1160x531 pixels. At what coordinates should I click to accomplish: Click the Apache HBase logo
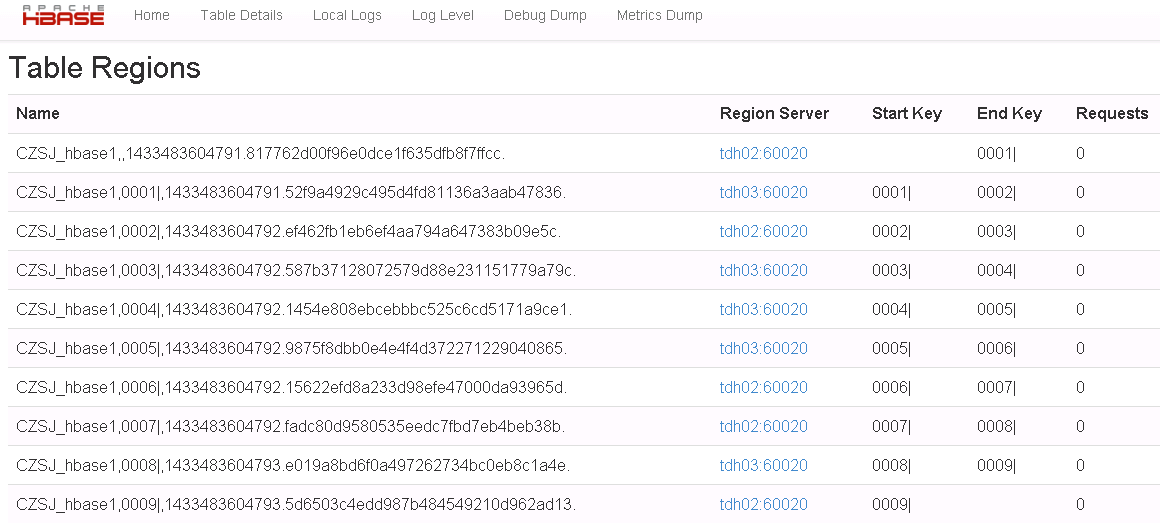pos(63,15)
